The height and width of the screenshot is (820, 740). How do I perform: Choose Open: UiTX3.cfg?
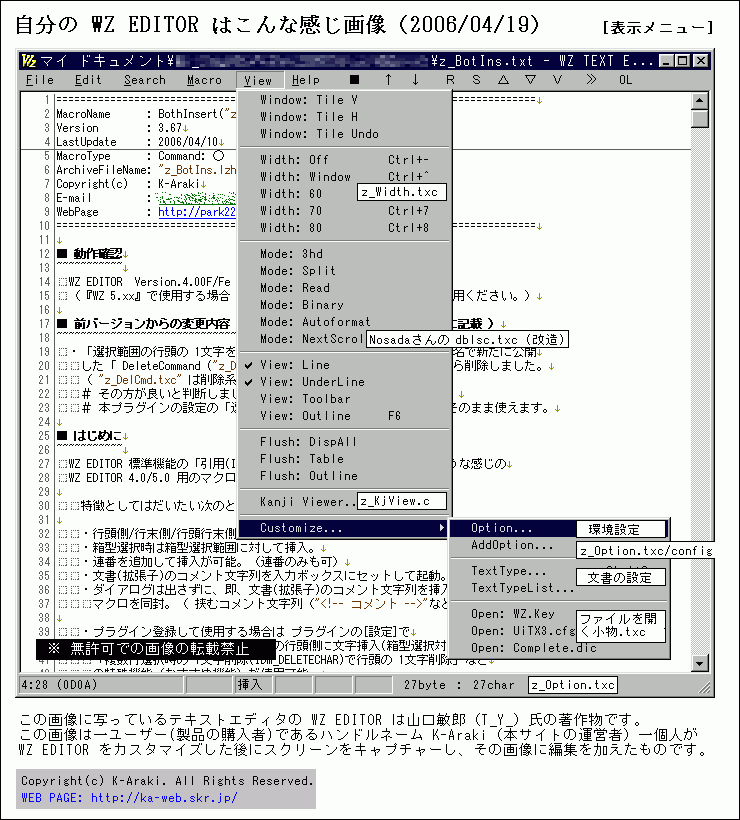[513, 631]
